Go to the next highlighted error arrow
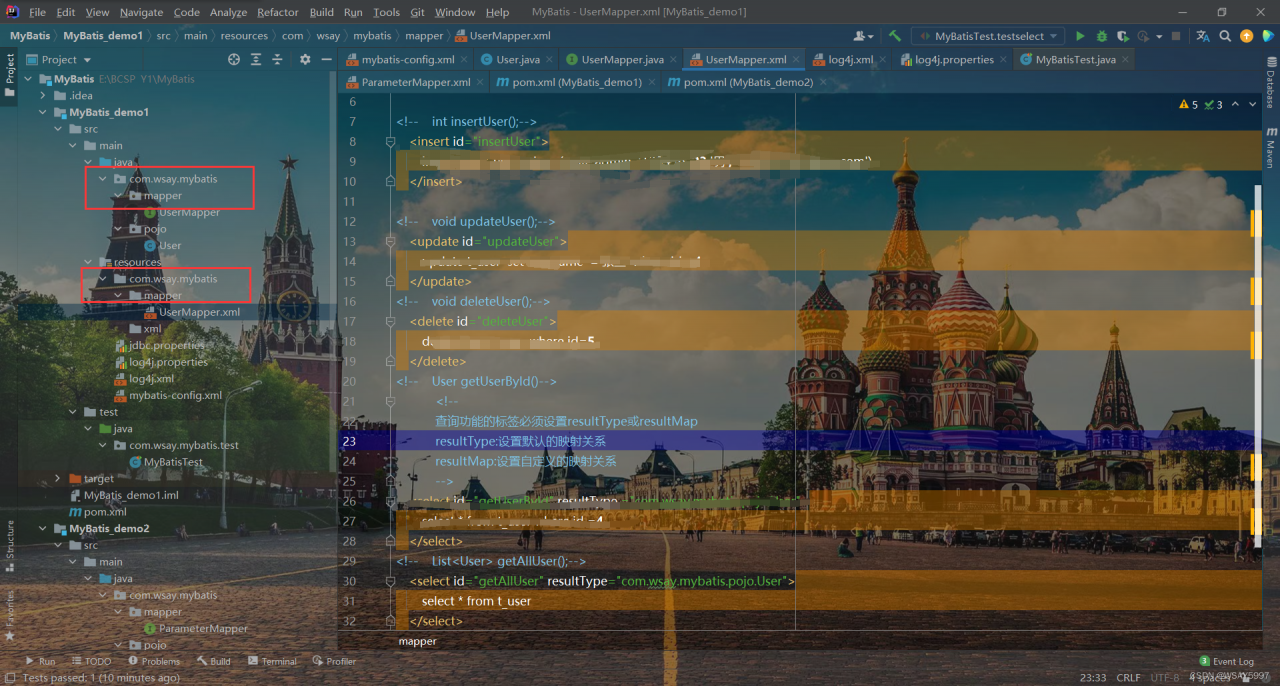1280x686 pixels. 1254,104
